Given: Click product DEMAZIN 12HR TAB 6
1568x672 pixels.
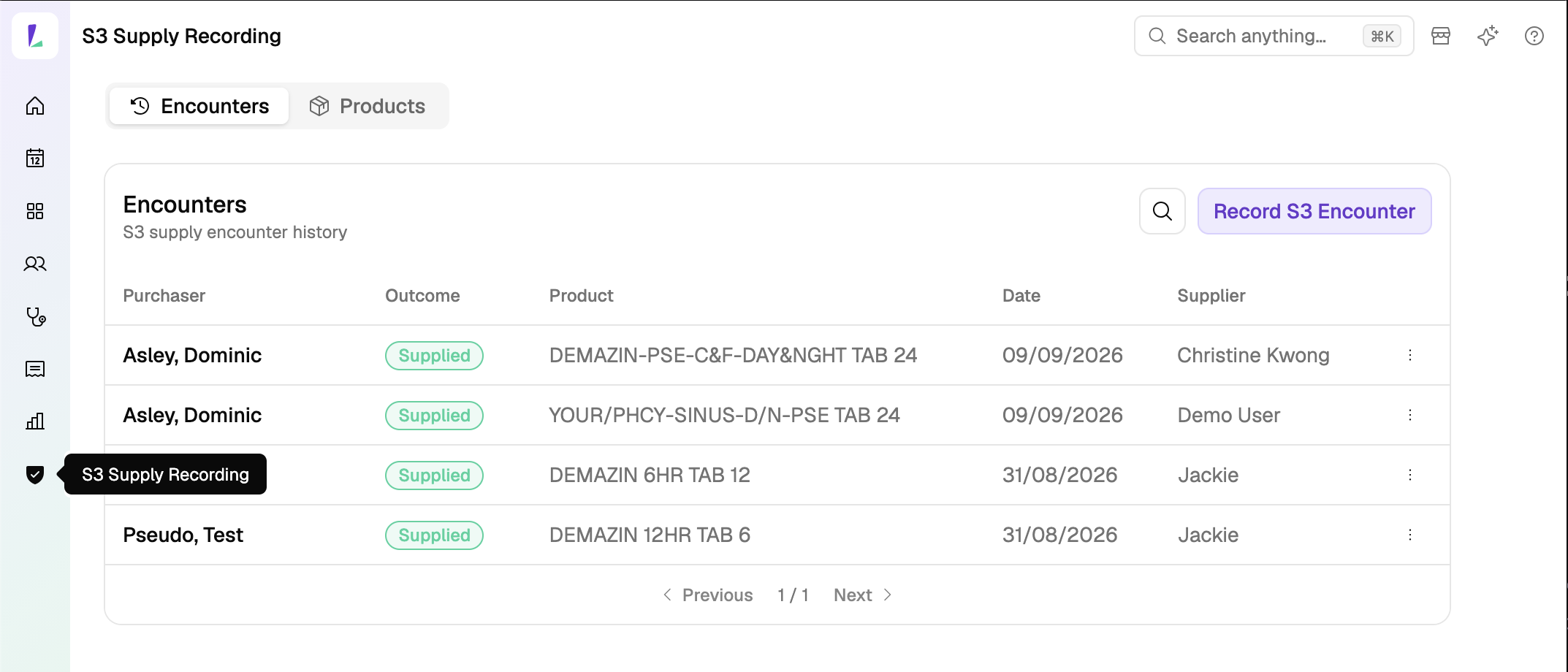Looking at the screenshot, I should pos(650,535).
